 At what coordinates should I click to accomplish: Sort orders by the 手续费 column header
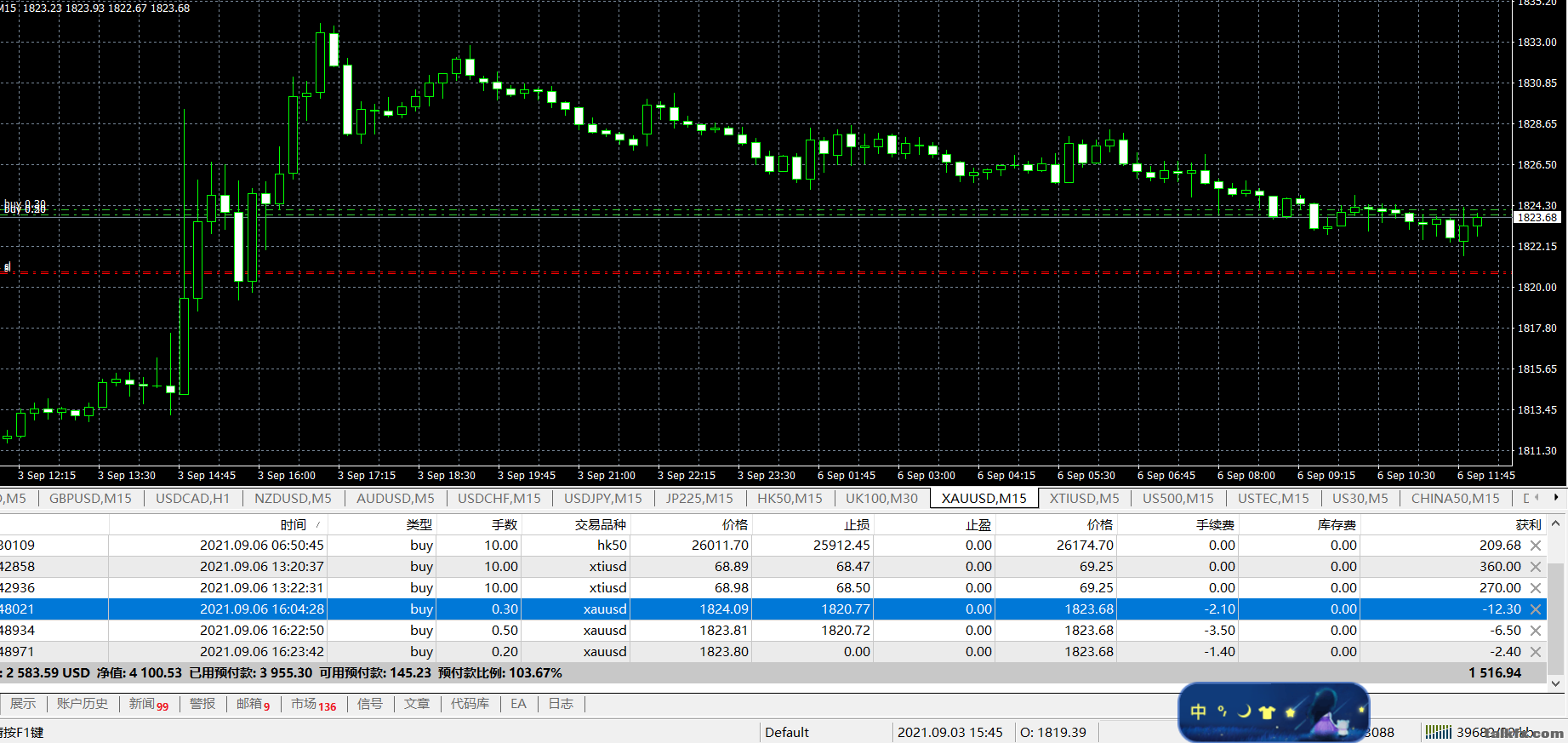pos(1177,524)
